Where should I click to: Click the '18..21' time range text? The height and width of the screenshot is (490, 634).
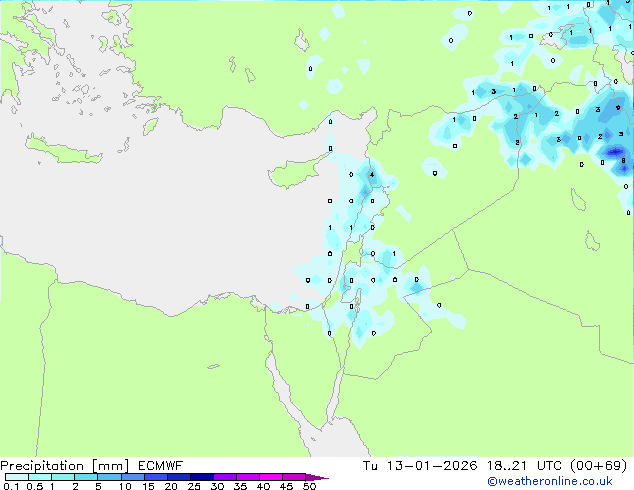507,466
